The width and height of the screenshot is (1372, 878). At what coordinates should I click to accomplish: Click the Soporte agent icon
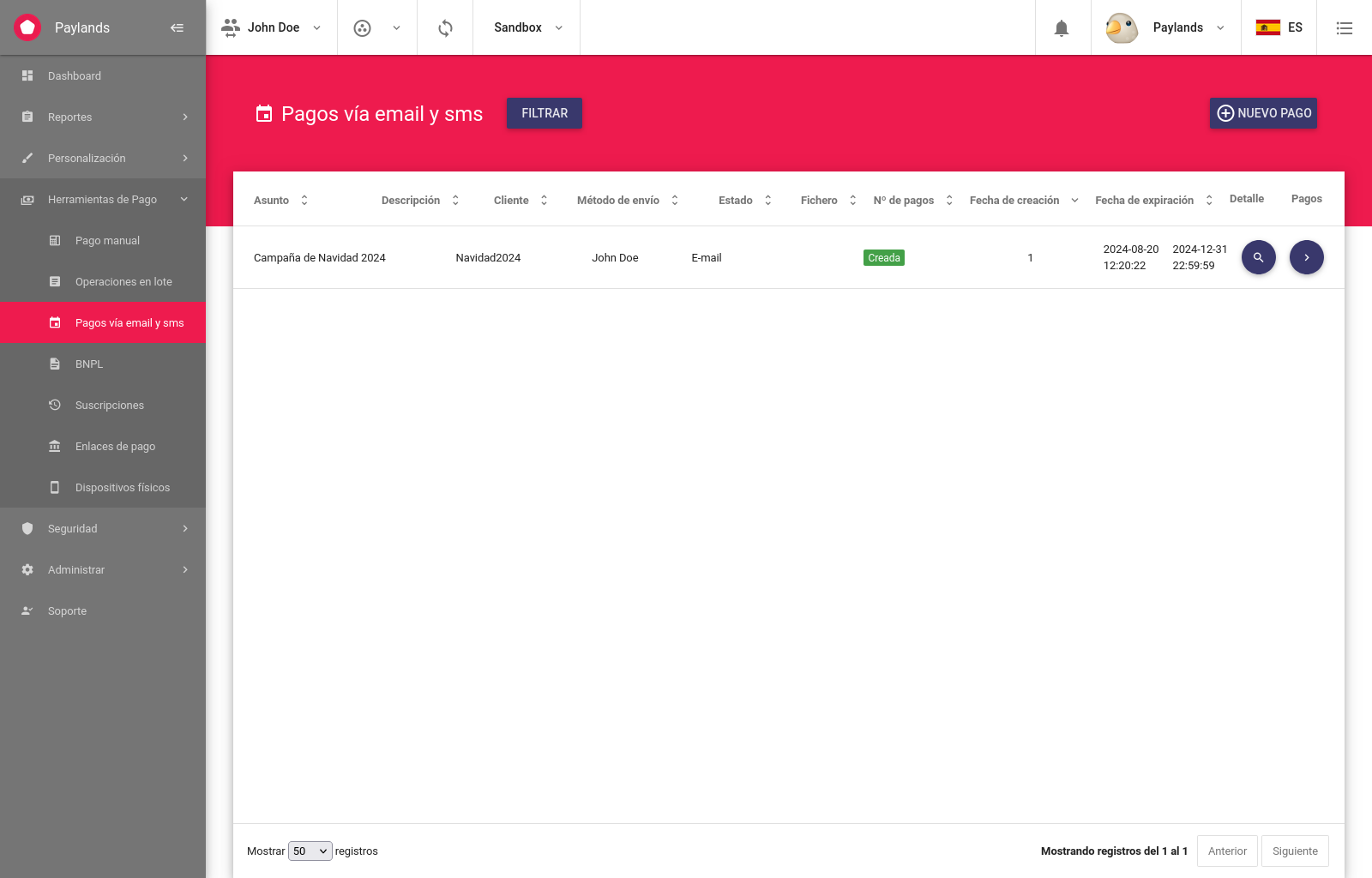click(x=27, y=610)
